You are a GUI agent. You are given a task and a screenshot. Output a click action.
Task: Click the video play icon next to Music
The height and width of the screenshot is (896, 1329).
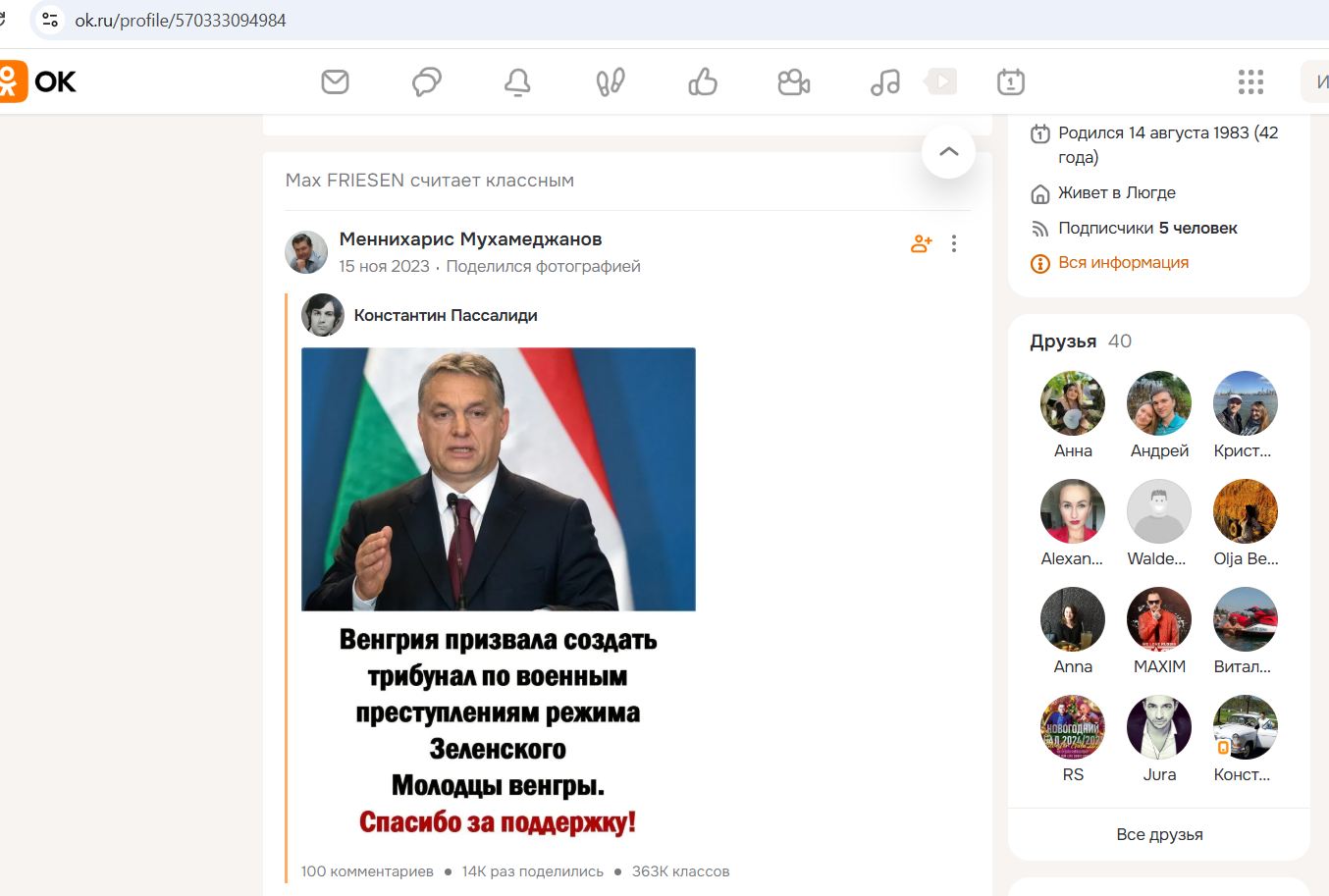(941, 81)
